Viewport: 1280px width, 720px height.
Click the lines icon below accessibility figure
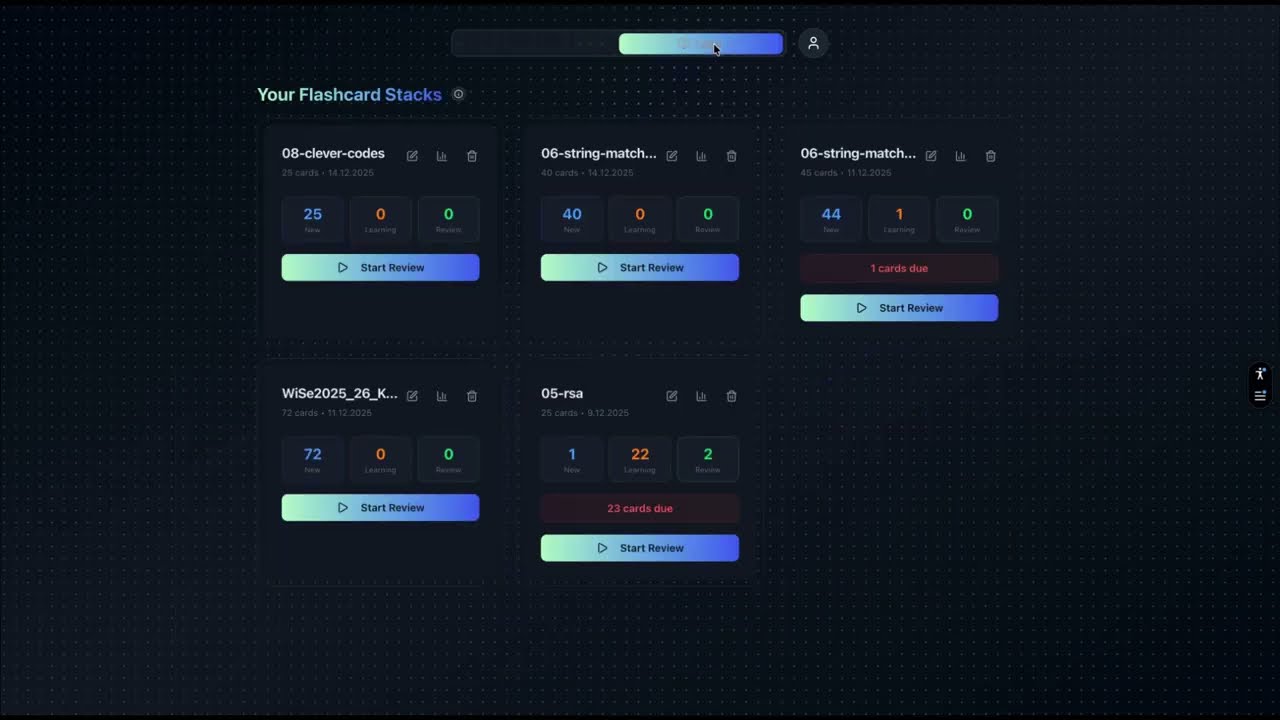pyautogui.click(x=1260, y=396)
